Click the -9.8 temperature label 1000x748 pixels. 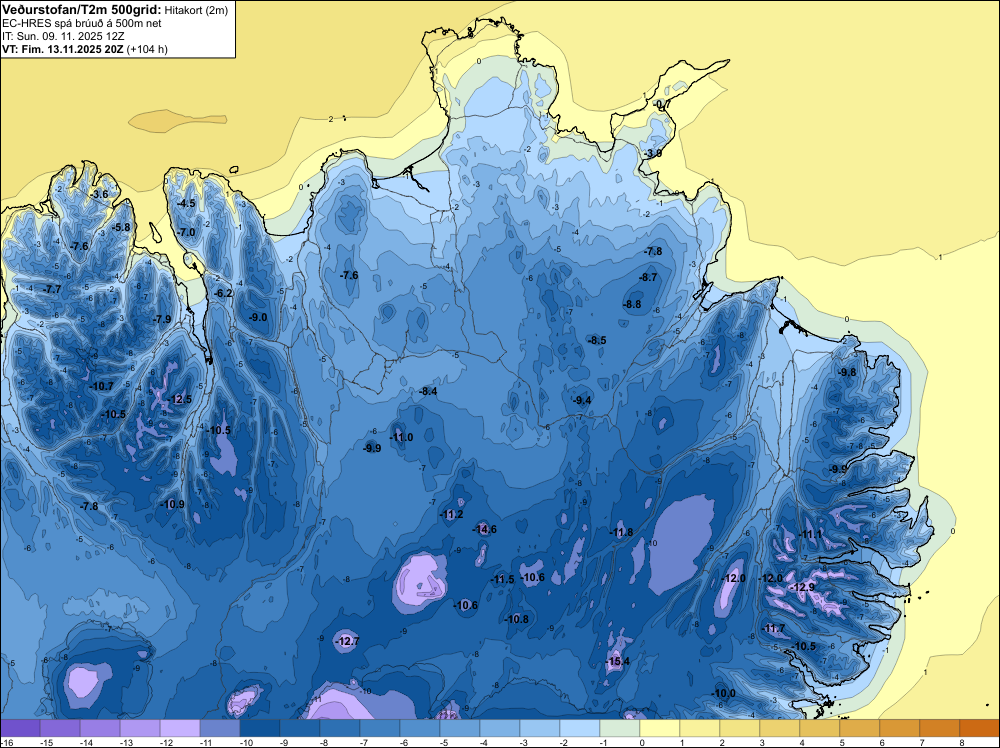[847, 372]
